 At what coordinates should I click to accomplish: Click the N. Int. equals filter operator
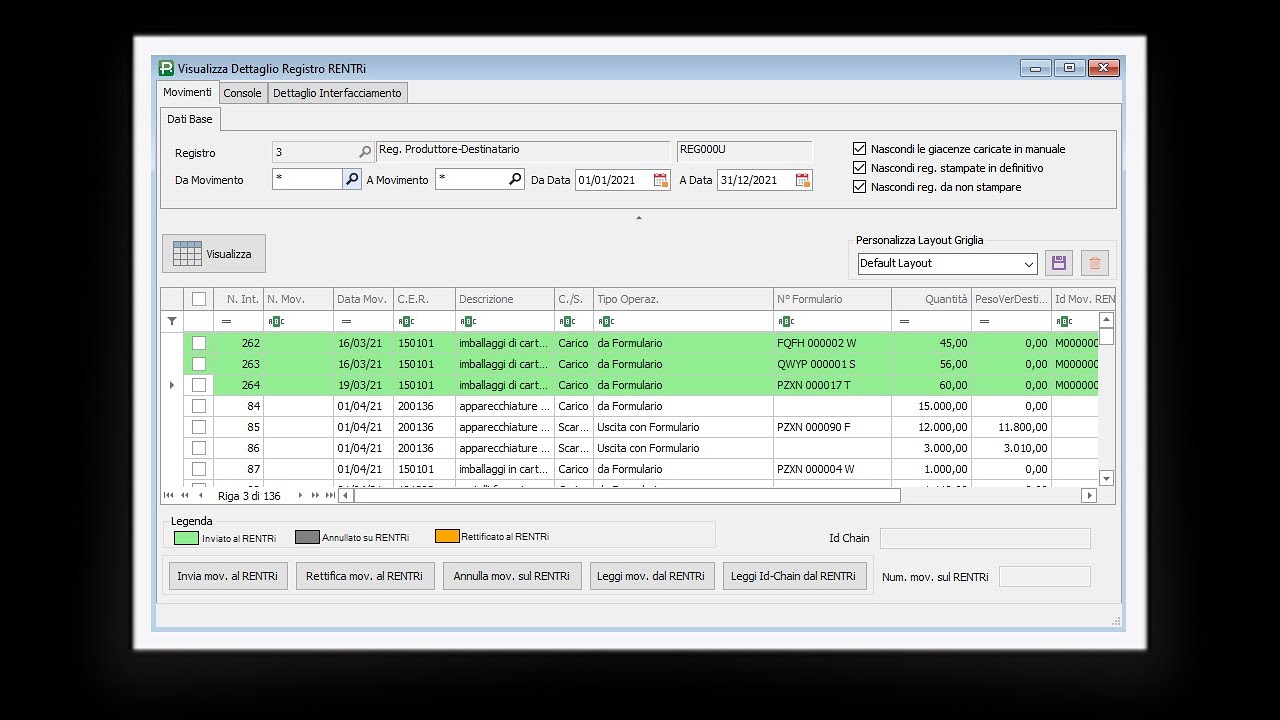click(x=226, y=321)
